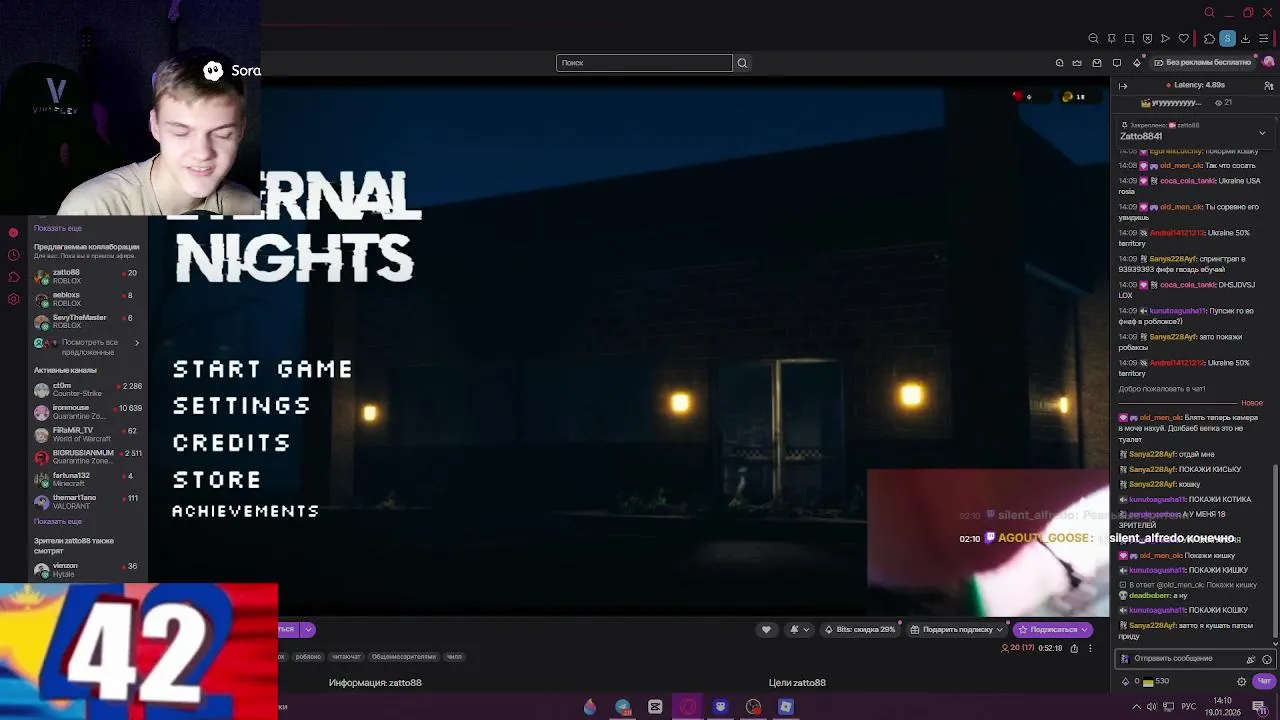Image resolution: width=1280 pixels, height=720 pixels.
Task: Open the downloads icon in browser toolbar
Action: pos(1245,39)
